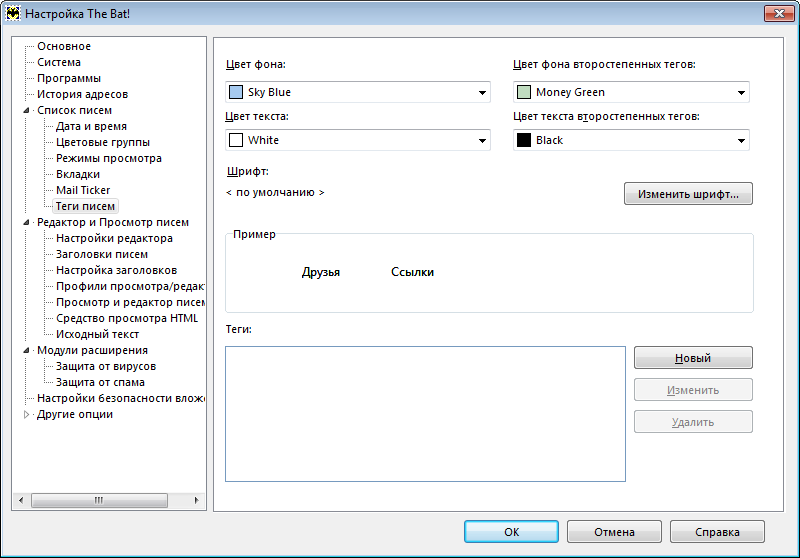Select 'Редактор и Просмотр писем' tree item
This screenshot has height=558, width=800.
(x=113, y=222)
